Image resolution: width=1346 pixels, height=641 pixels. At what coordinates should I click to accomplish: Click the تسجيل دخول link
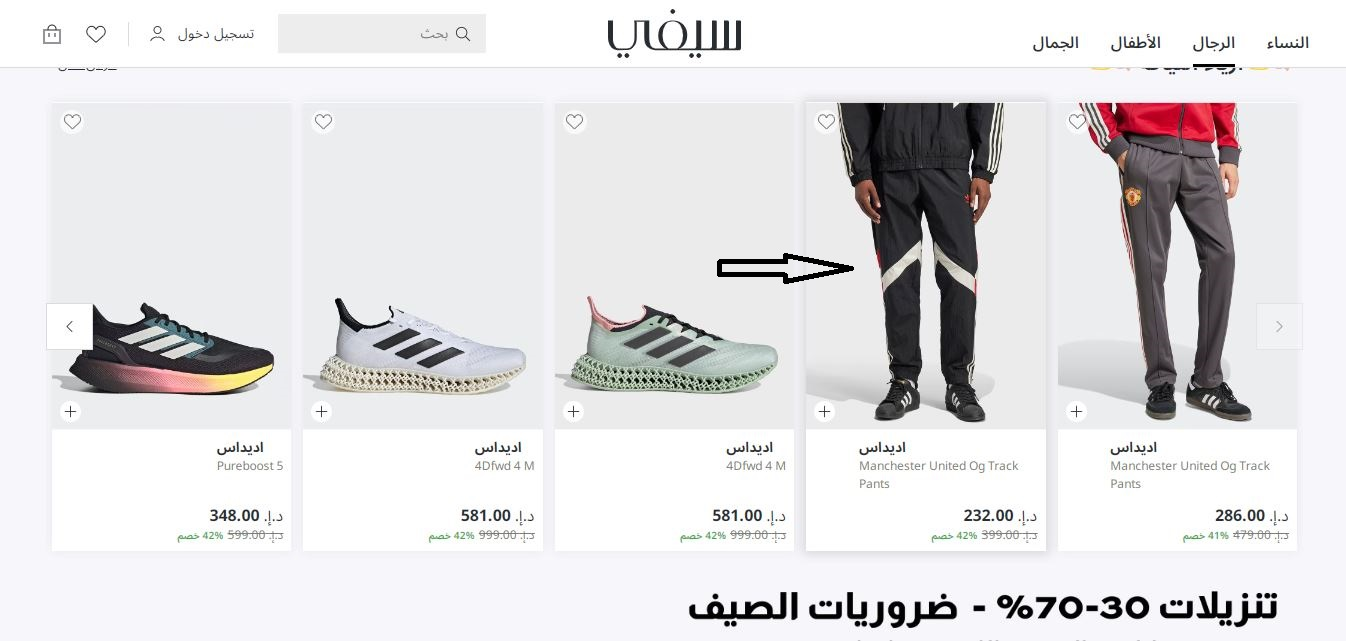(216, 34)
